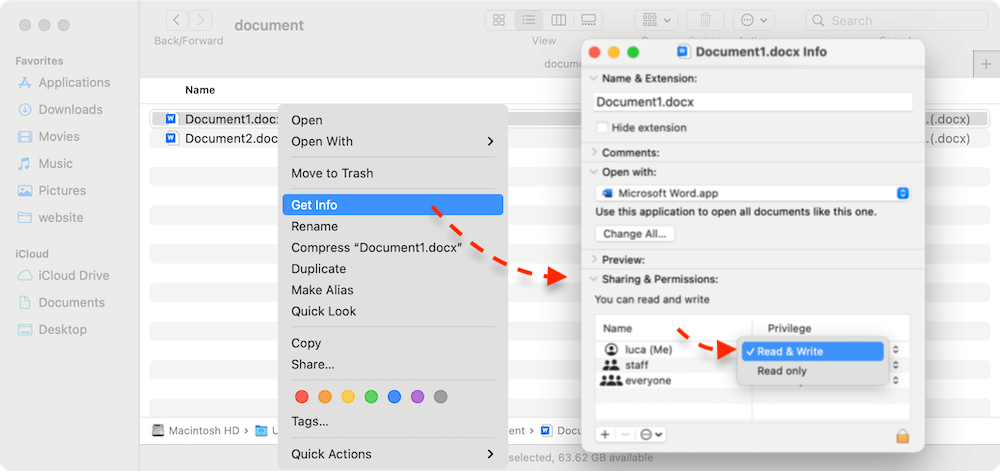Open the Group options dropdown

point(656,20)
